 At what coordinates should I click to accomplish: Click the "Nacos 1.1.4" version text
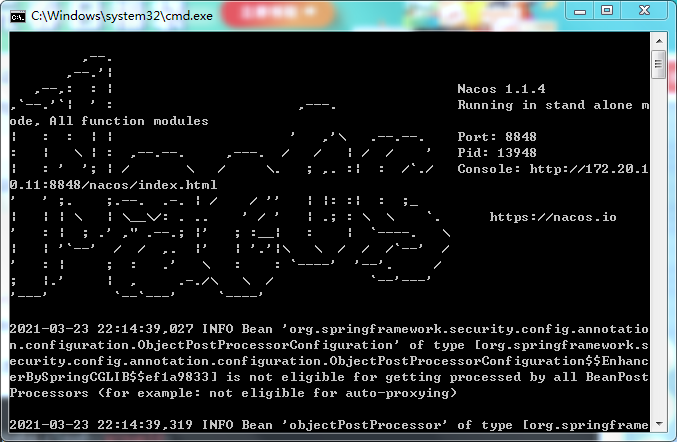pos(501,89)
